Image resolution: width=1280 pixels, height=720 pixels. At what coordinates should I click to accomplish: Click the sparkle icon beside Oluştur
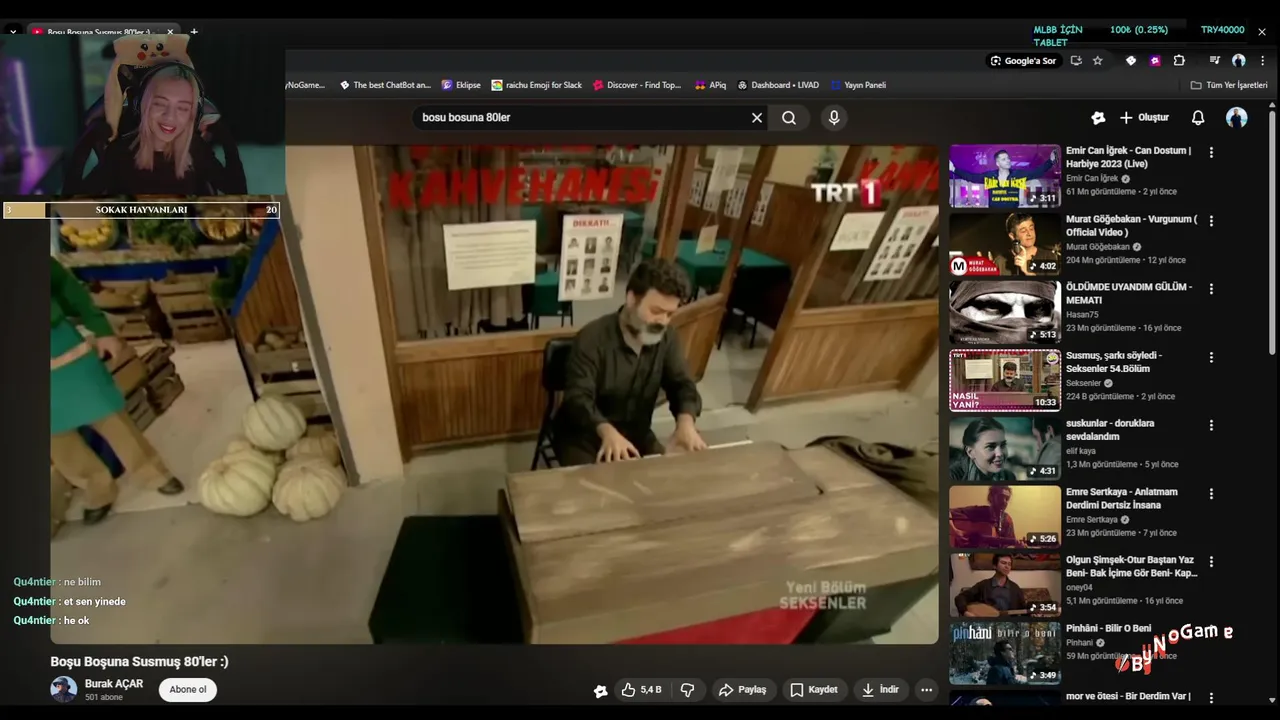click(1098, 118)
